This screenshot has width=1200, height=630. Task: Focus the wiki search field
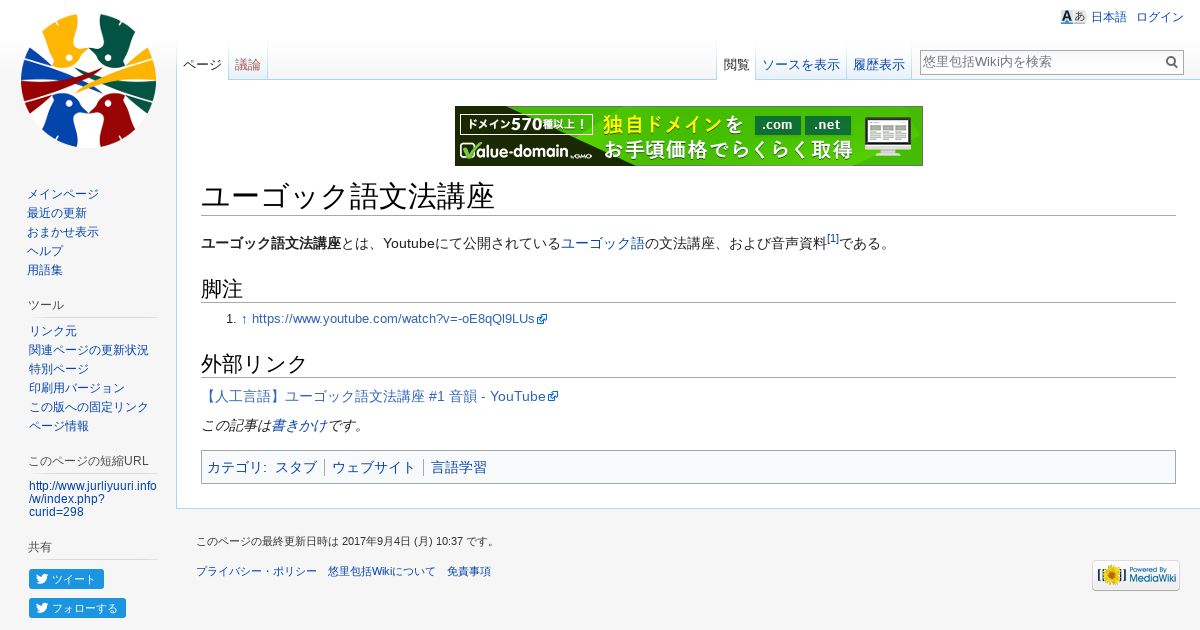tap(1041, 62)
